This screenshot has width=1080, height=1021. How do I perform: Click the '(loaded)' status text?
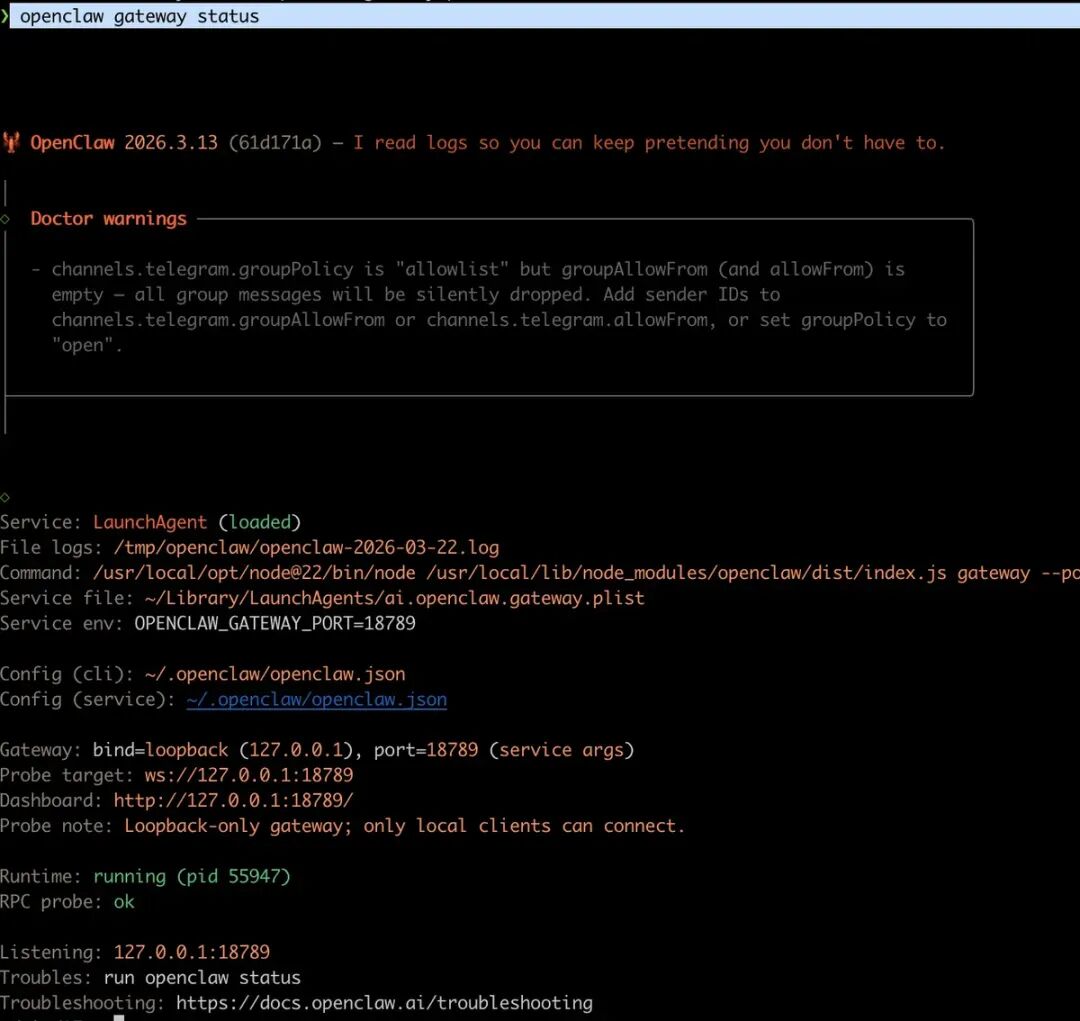click(x=260, y=522)
